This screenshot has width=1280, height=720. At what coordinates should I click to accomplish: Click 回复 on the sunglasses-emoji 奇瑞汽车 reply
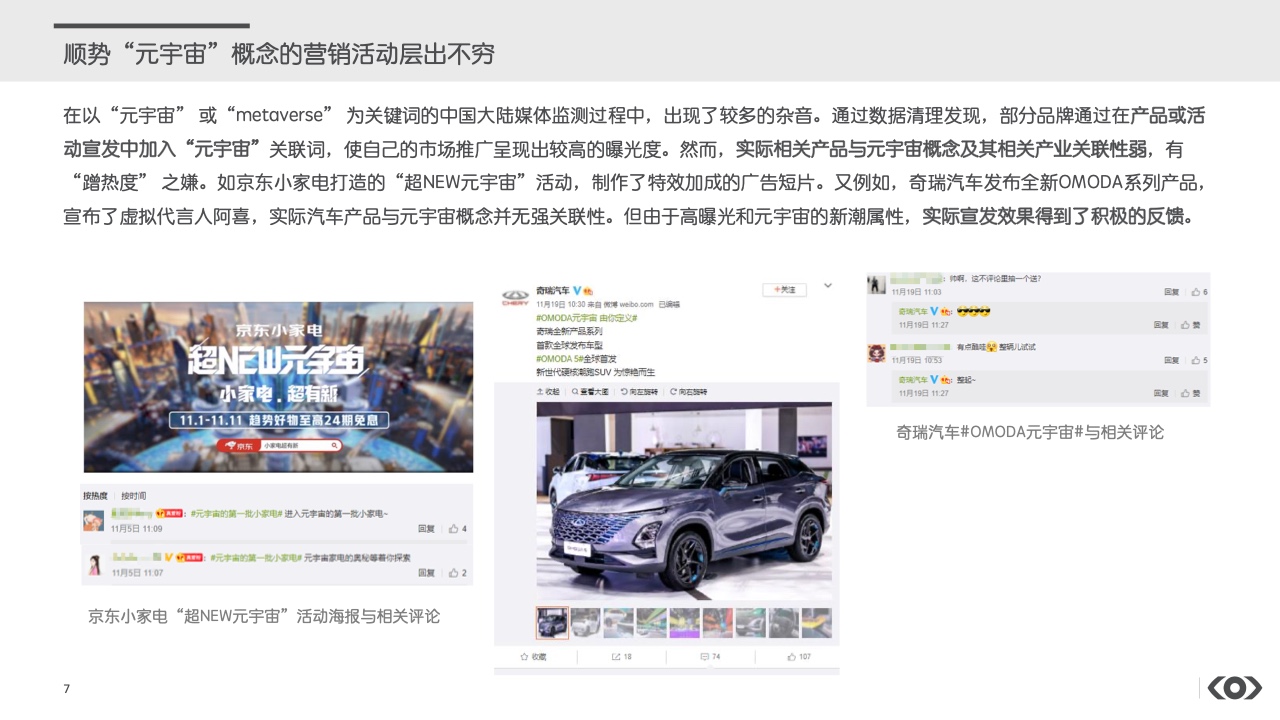pyautogui.click(x=1161, y=325)
